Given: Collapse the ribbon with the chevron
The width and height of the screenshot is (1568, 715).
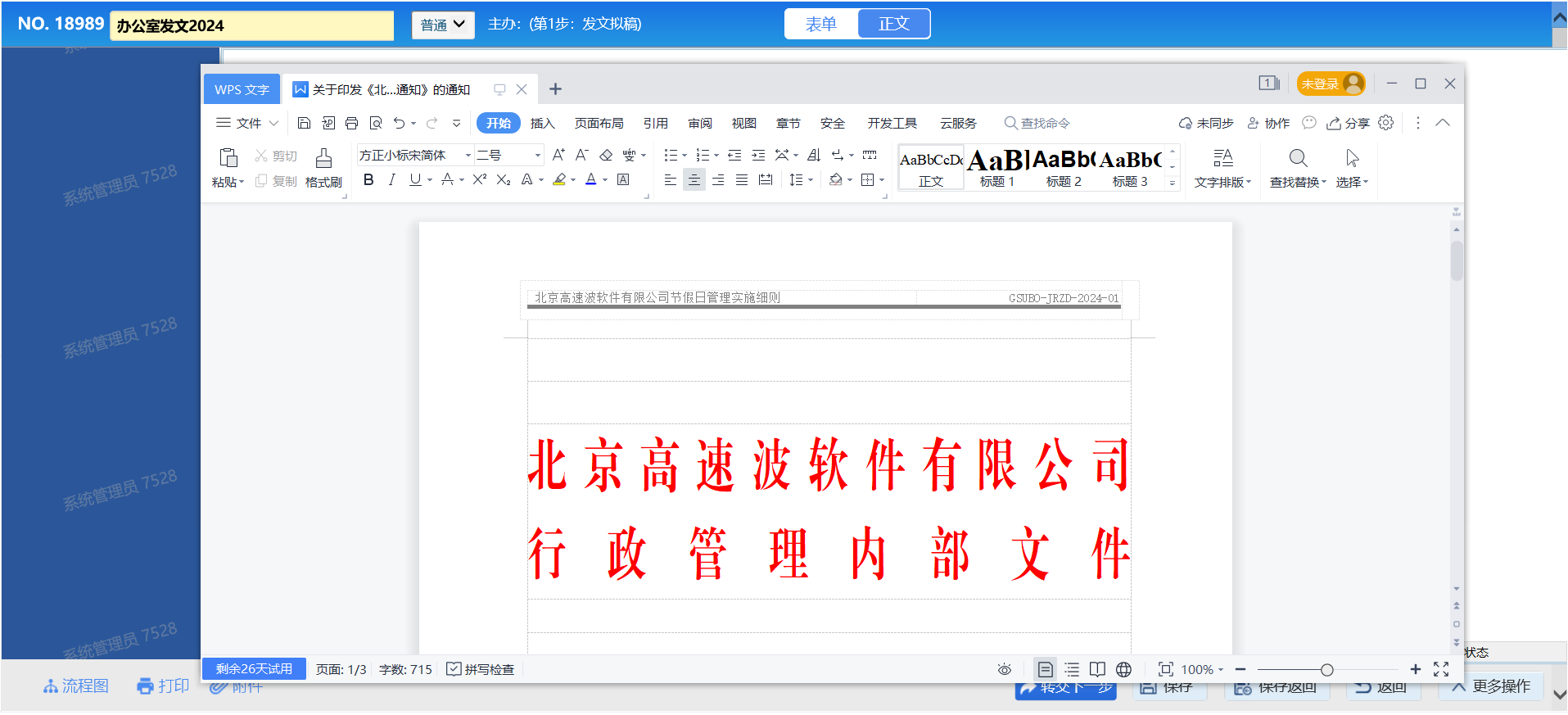Looking at the screenshot, I should (1443, 123).
